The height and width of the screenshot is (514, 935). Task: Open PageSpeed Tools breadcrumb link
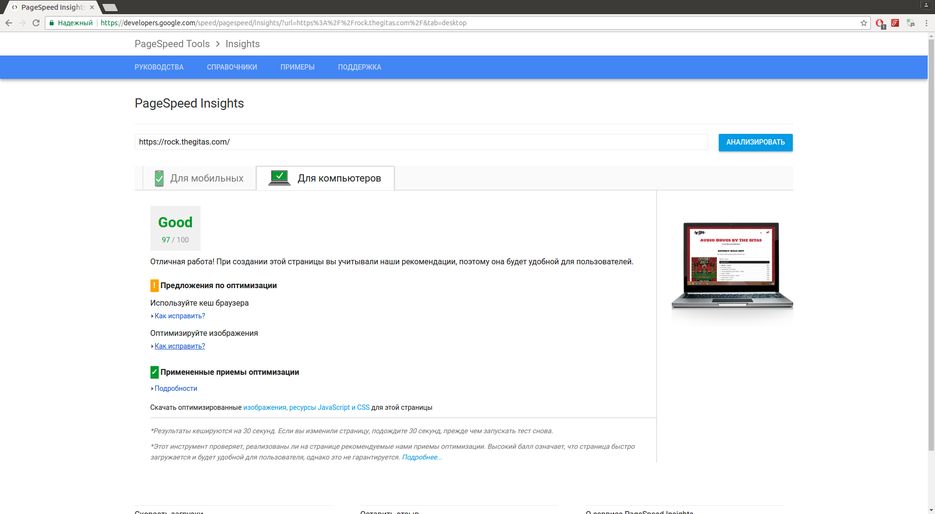tap(172, 44)
